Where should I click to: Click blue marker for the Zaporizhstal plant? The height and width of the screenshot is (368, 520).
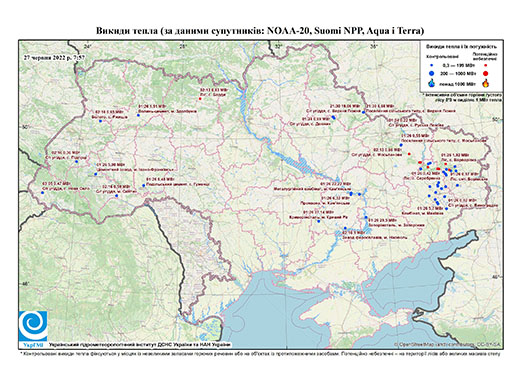click(x=366, y=217)
